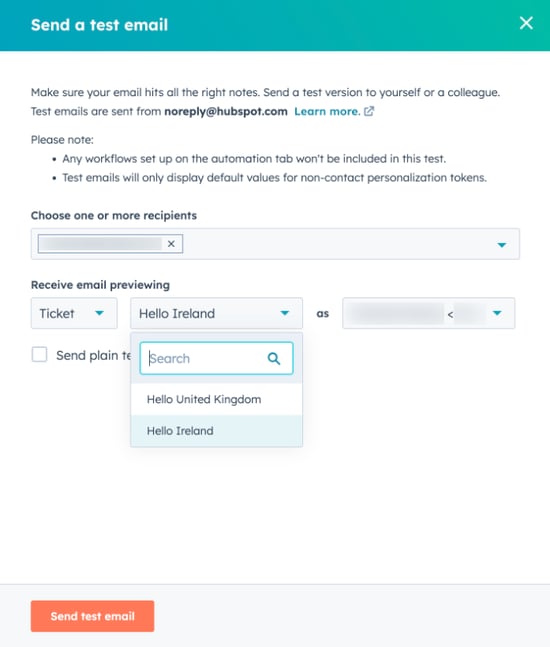Click the external link icon beside Learn more
550x647 pixels.
(x=369, y=111)
